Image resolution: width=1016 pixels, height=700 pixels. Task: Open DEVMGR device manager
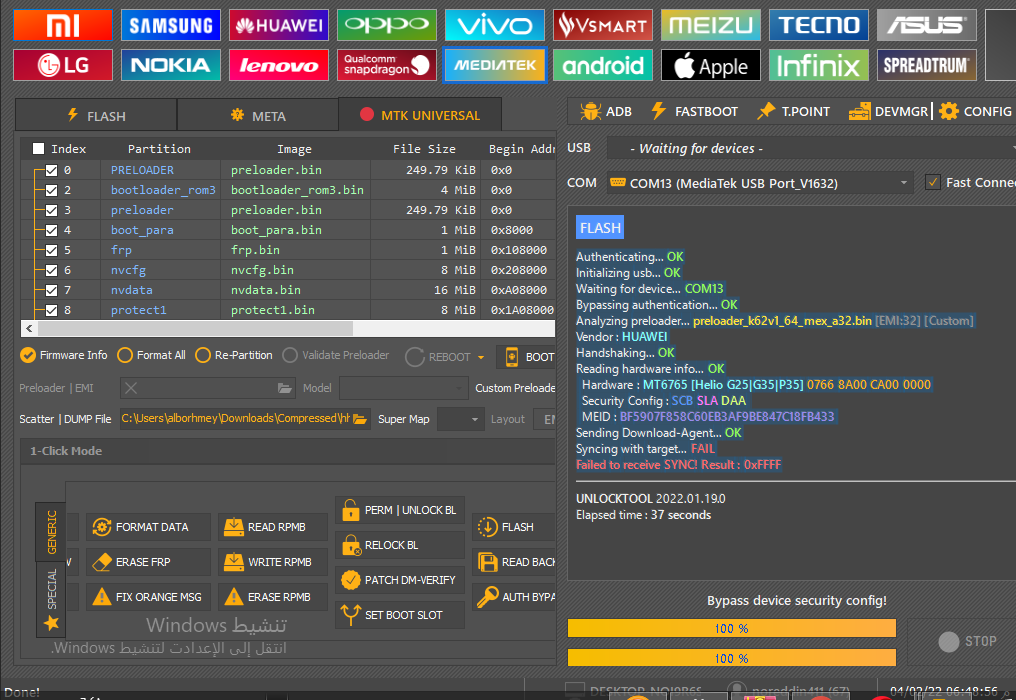click(x=888, y=111)
